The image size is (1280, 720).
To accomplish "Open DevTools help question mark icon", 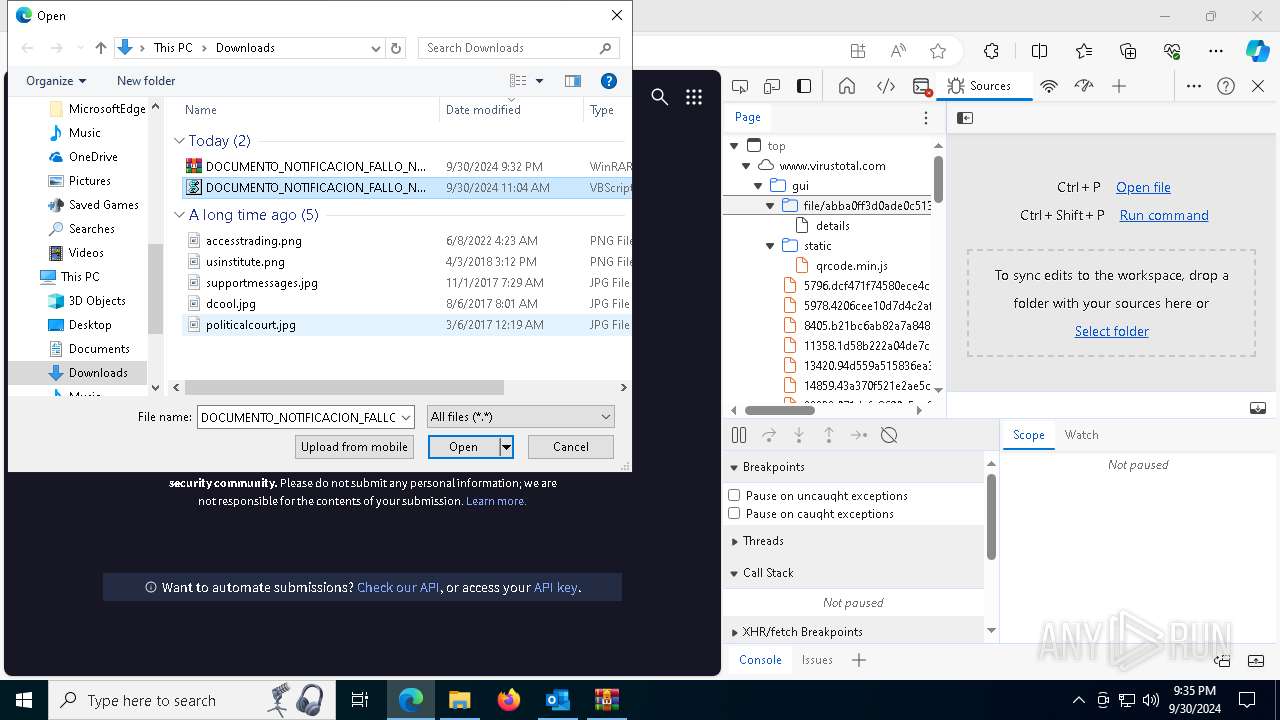I will 1226,86.
